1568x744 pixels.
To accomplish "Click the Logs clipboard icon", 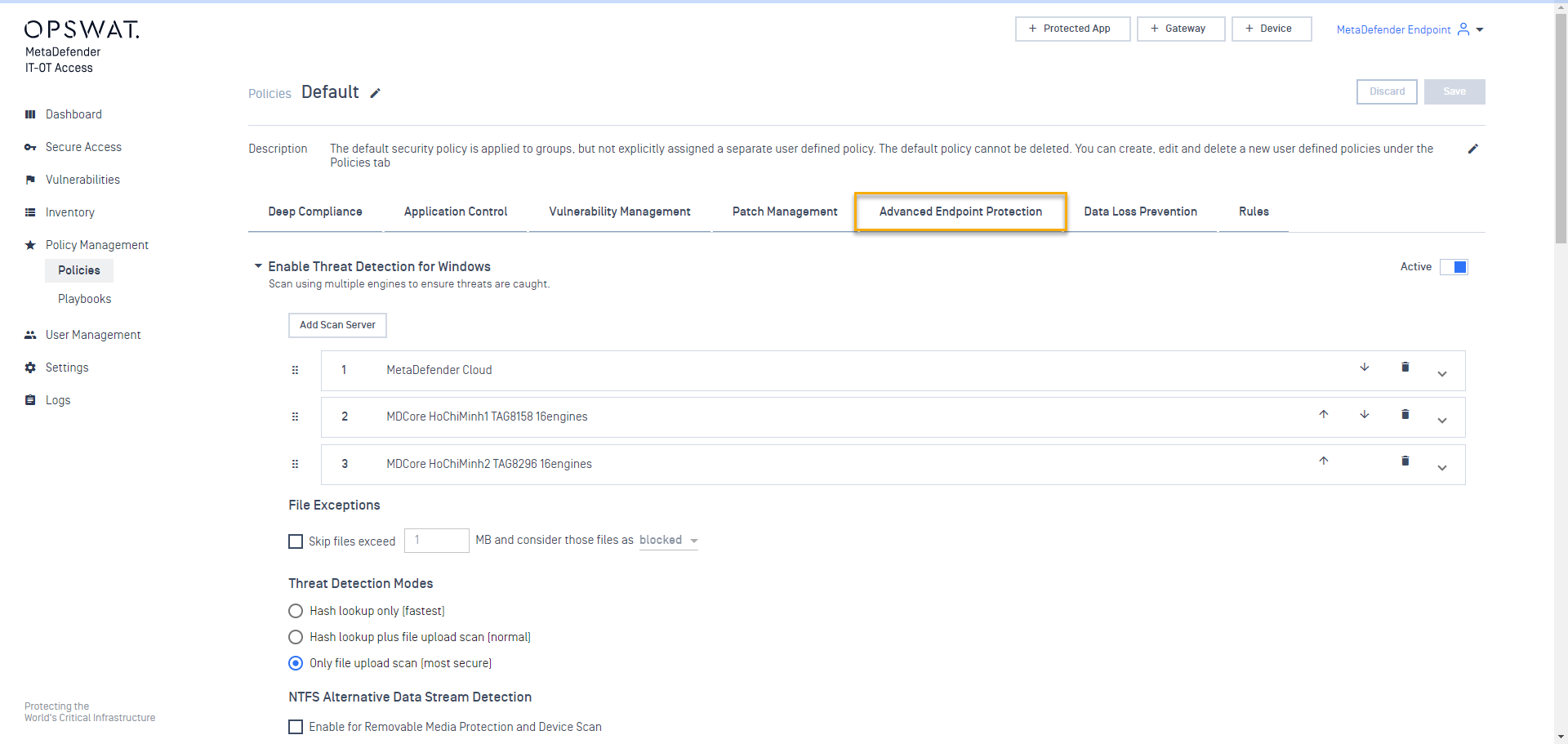I will point(30,400).
